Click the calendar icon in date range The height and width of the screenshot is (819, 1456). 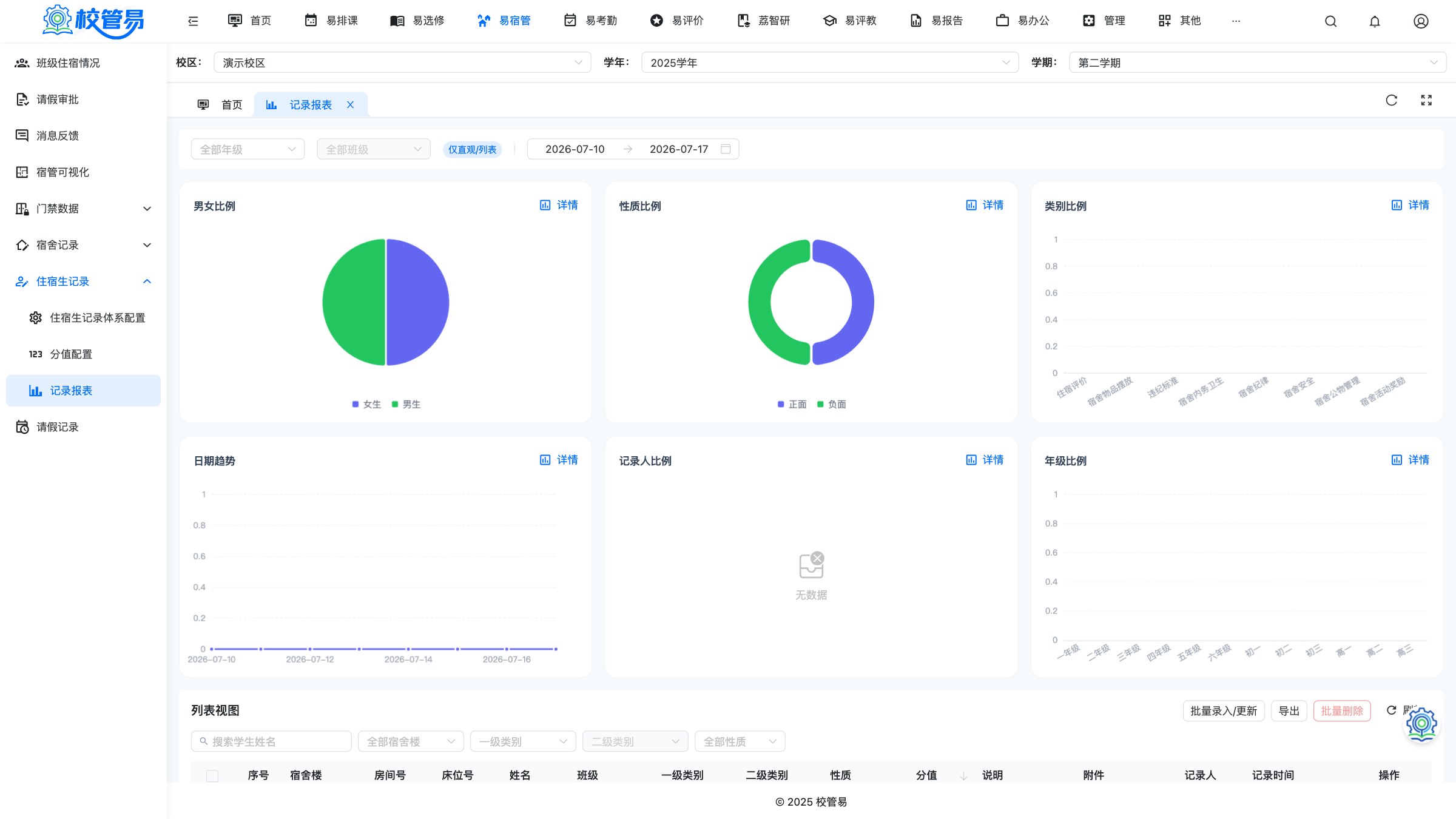(x=726, y=149)
